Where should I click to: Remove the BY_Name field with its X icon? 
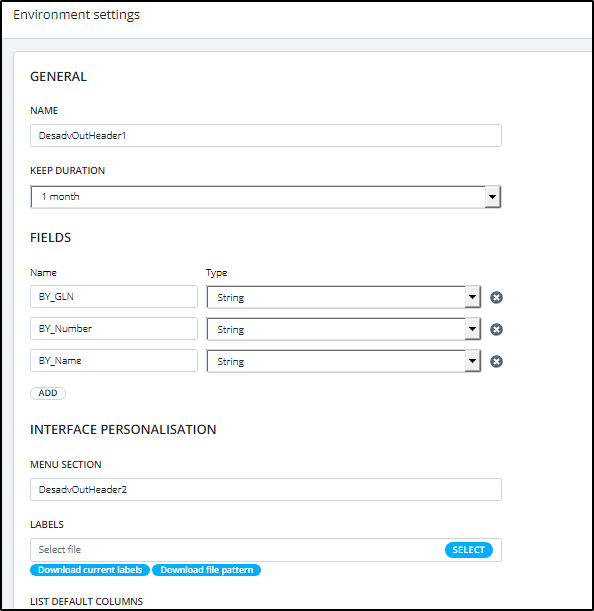click(496, 362)
